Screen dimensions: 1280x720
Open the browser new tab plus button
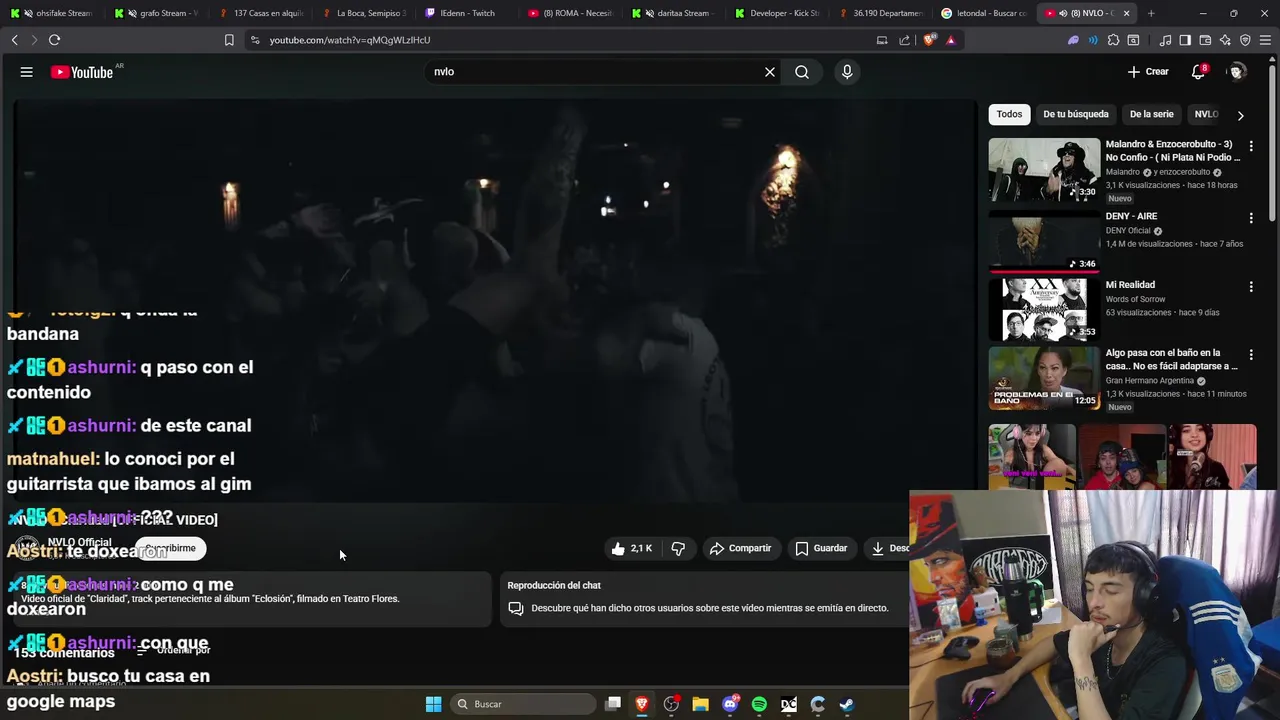point(1151,13)
